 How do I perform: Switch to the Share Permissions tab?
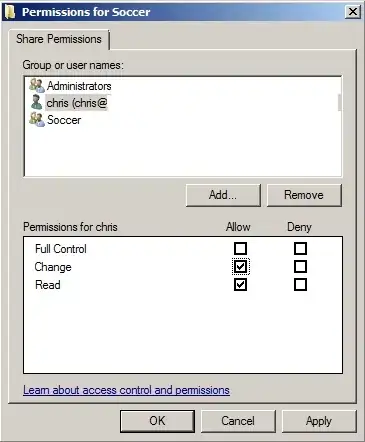pyautogui.click(x=59, y=39)
